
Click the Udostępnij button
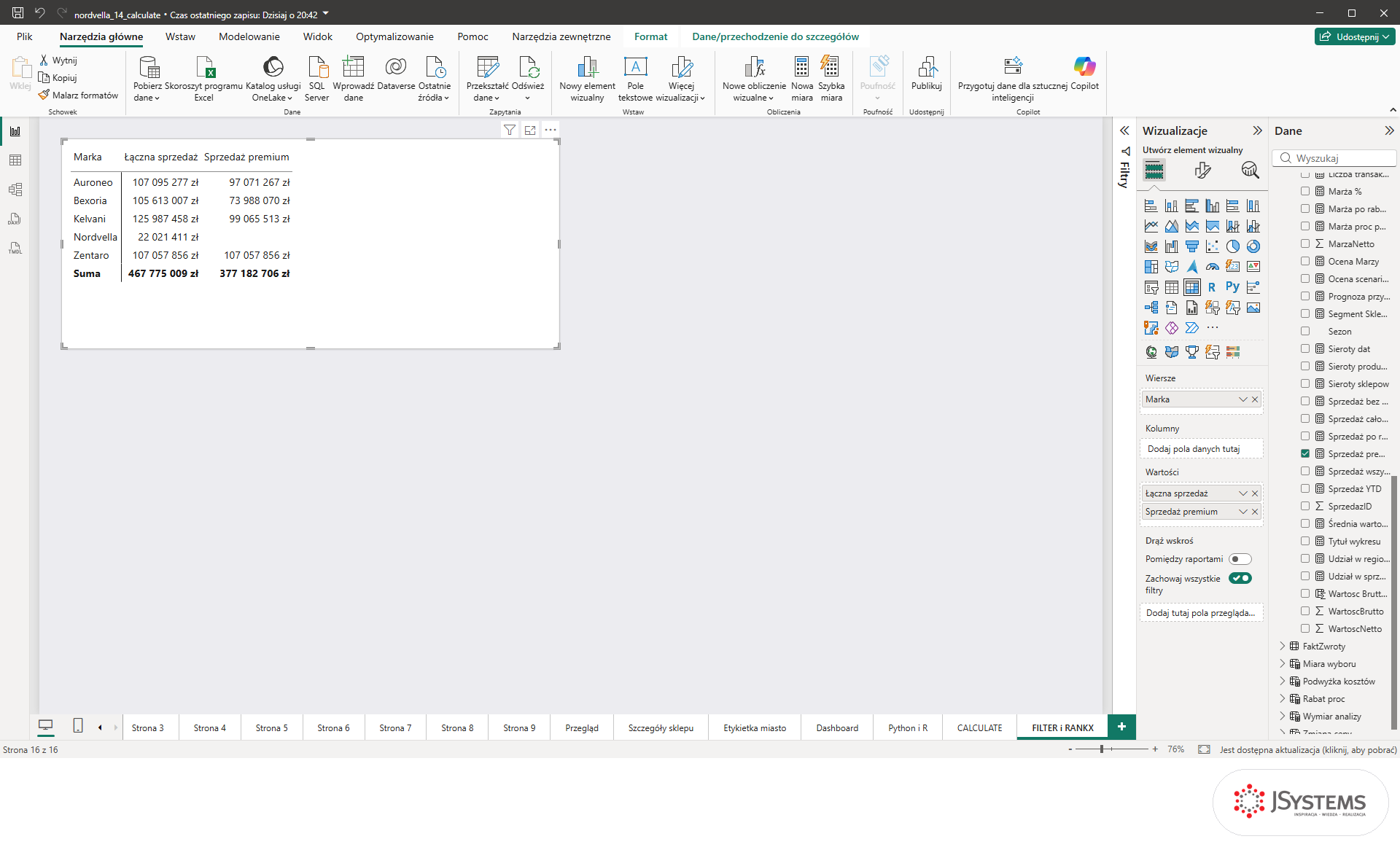1355,36
